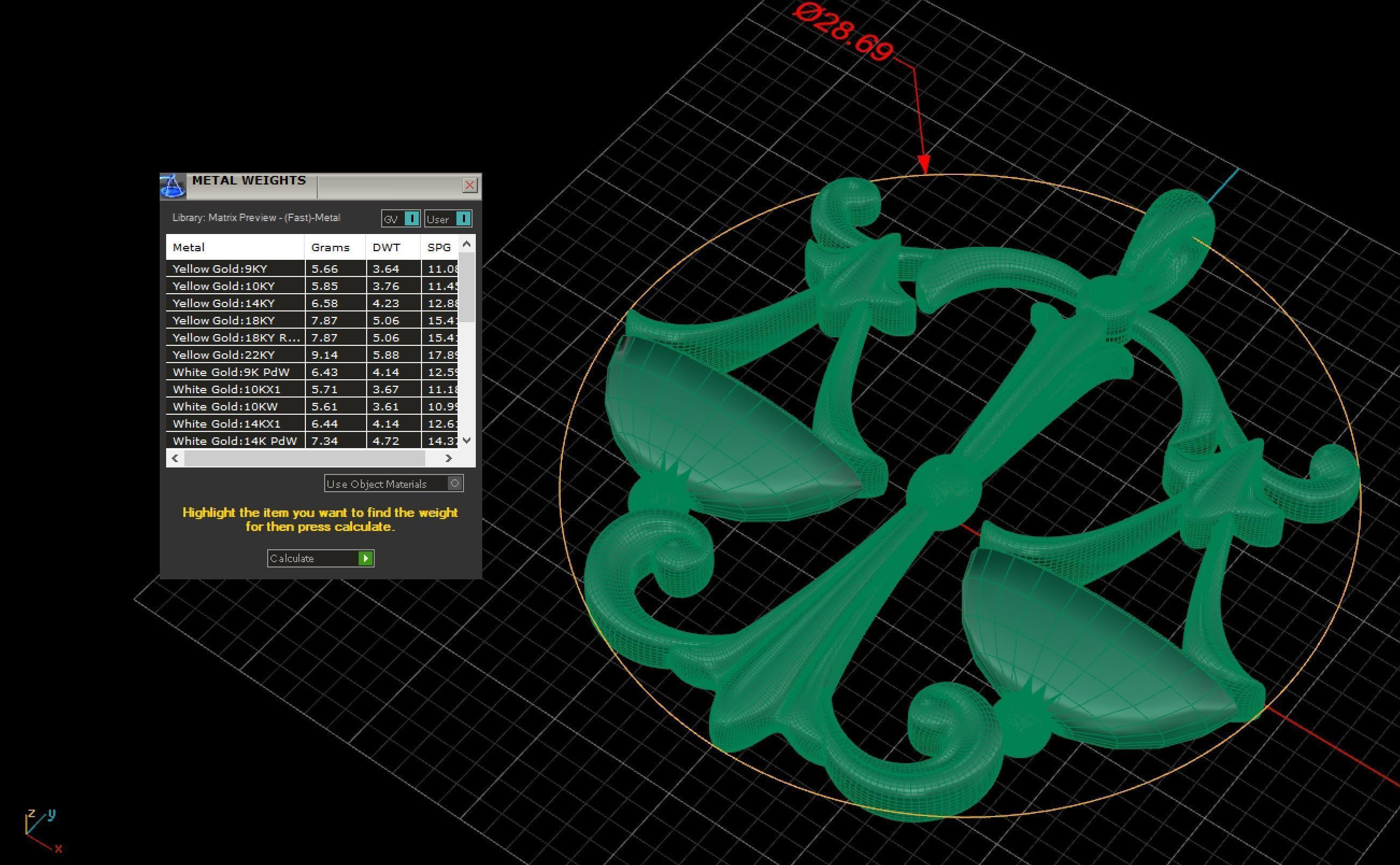Close the Metal Weights panel
Image resolution: width=1400 pixels, height=865 pixels.
tap(469, 185)
